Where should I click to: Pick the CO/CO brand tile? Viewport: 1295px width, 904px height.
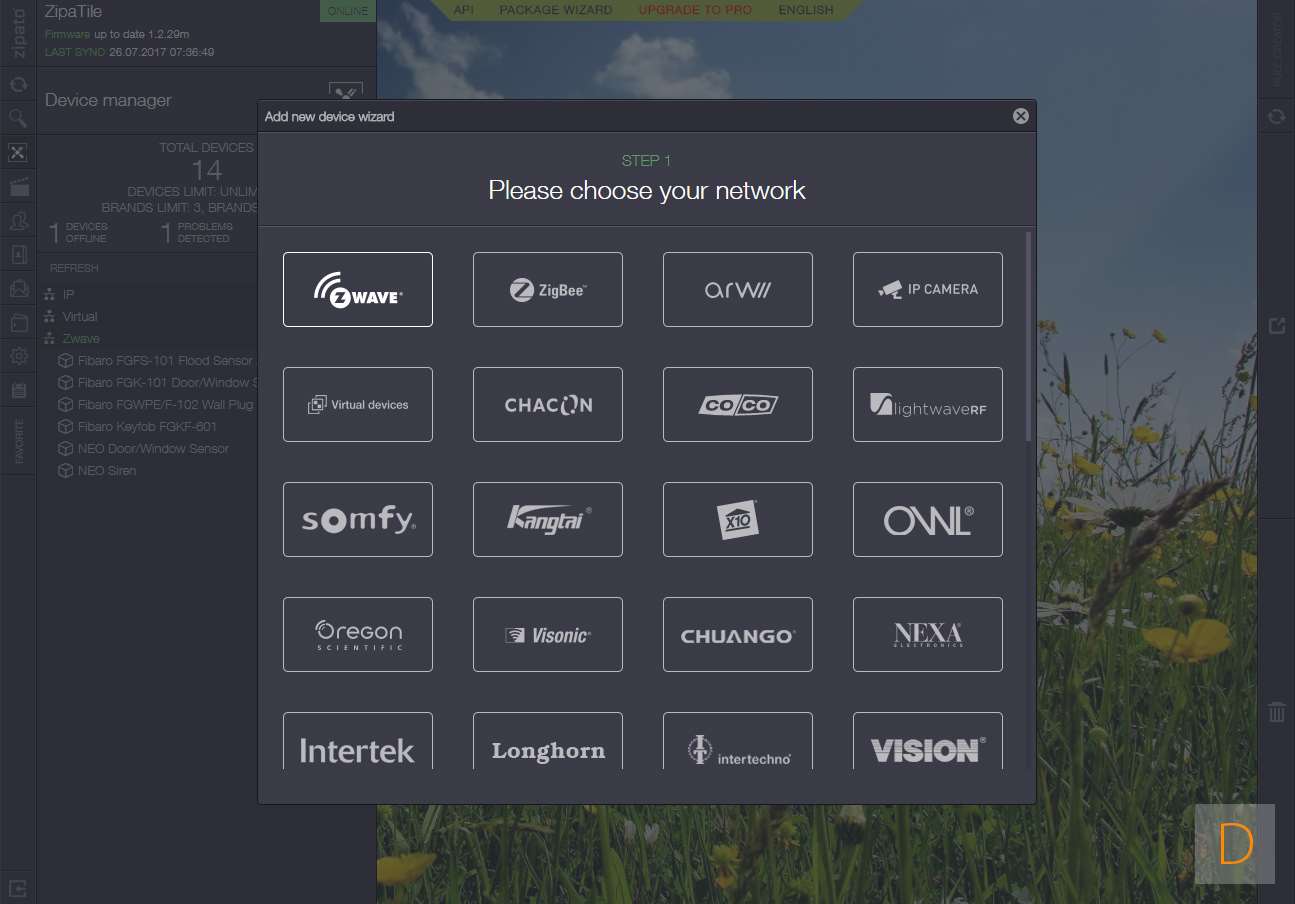738,404
